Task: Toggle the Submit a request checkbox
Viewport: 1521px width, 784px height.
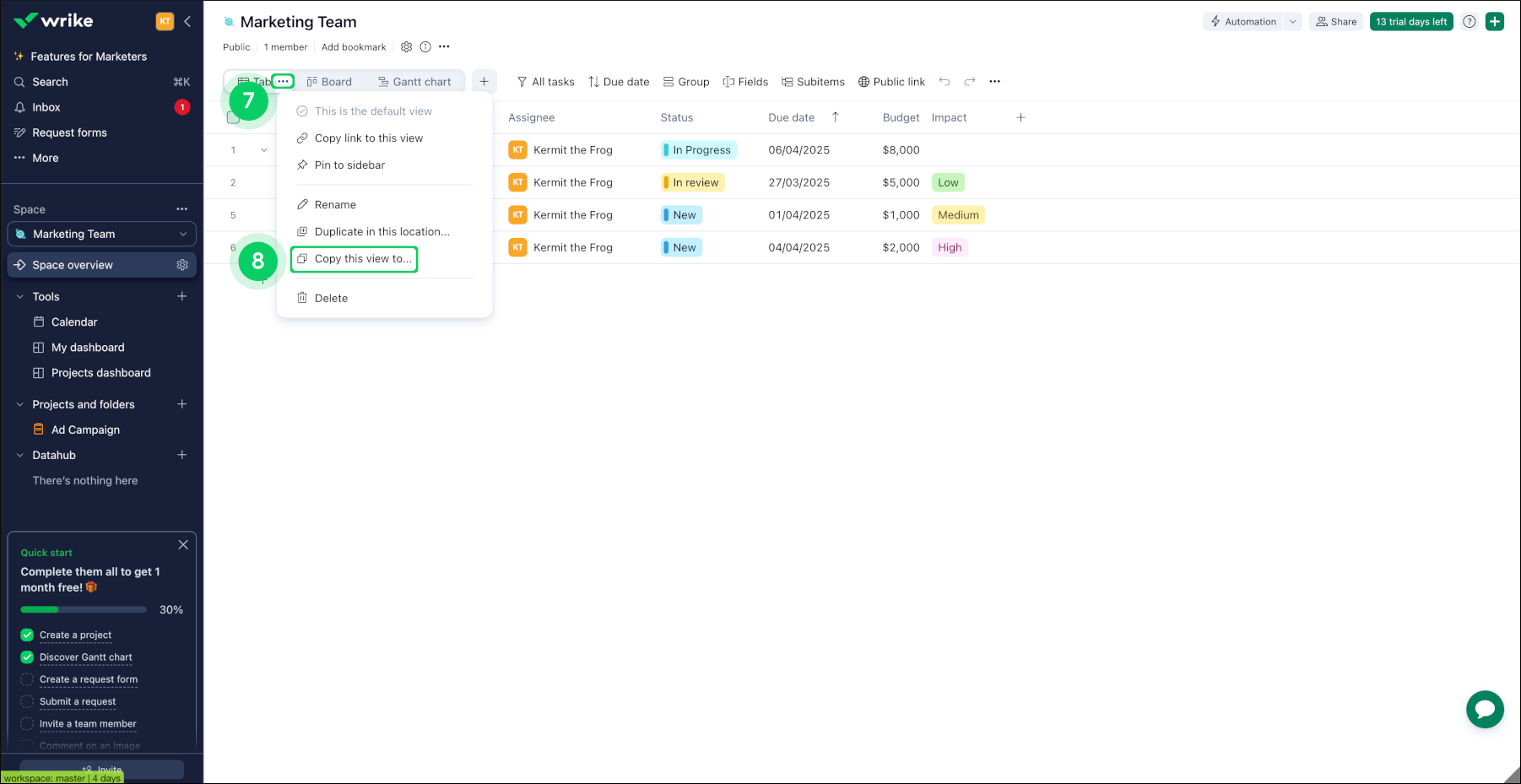Action: (27, 701)
